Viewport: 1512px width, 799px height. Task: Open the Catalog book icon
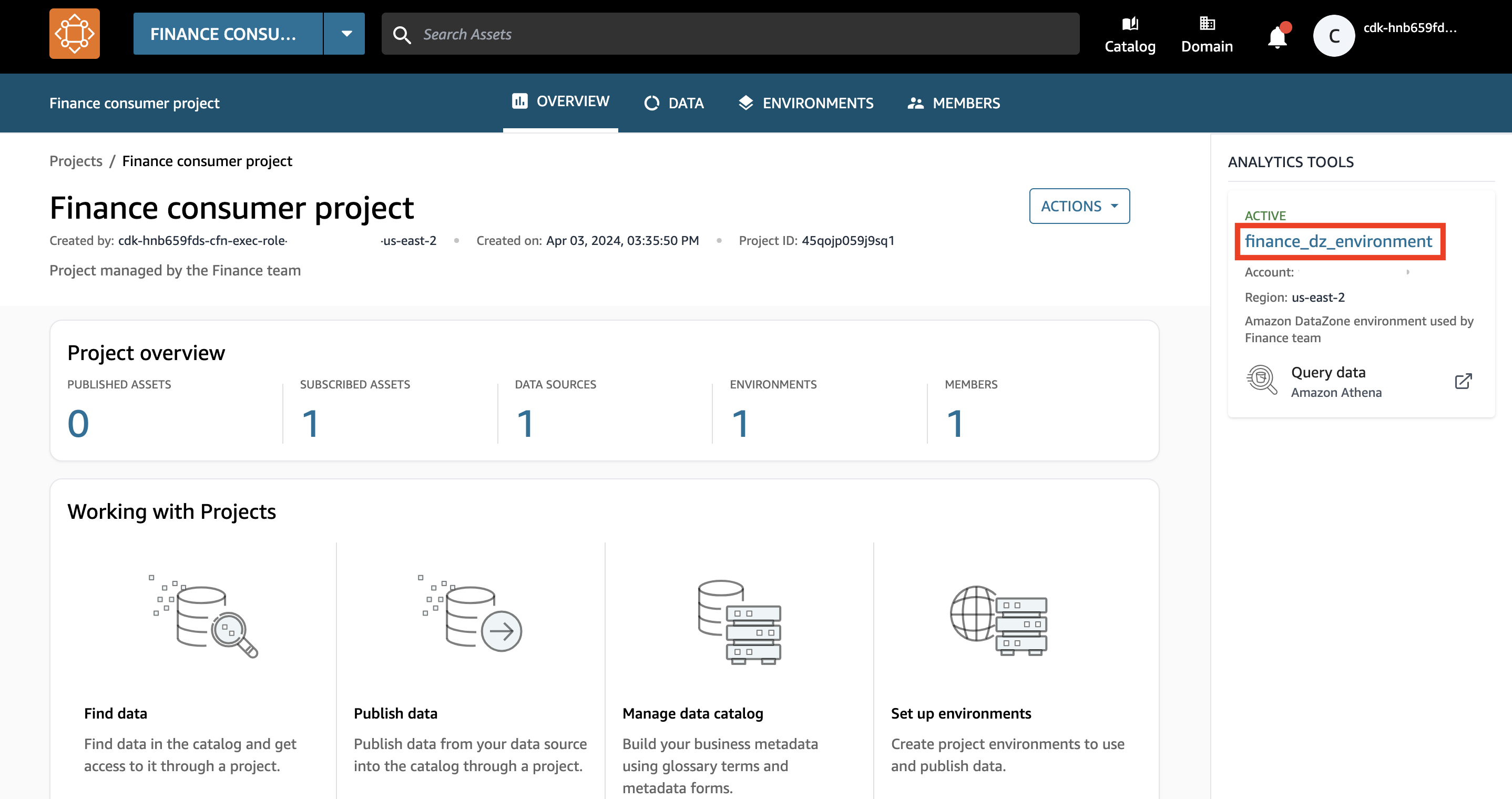[1129, 24]
